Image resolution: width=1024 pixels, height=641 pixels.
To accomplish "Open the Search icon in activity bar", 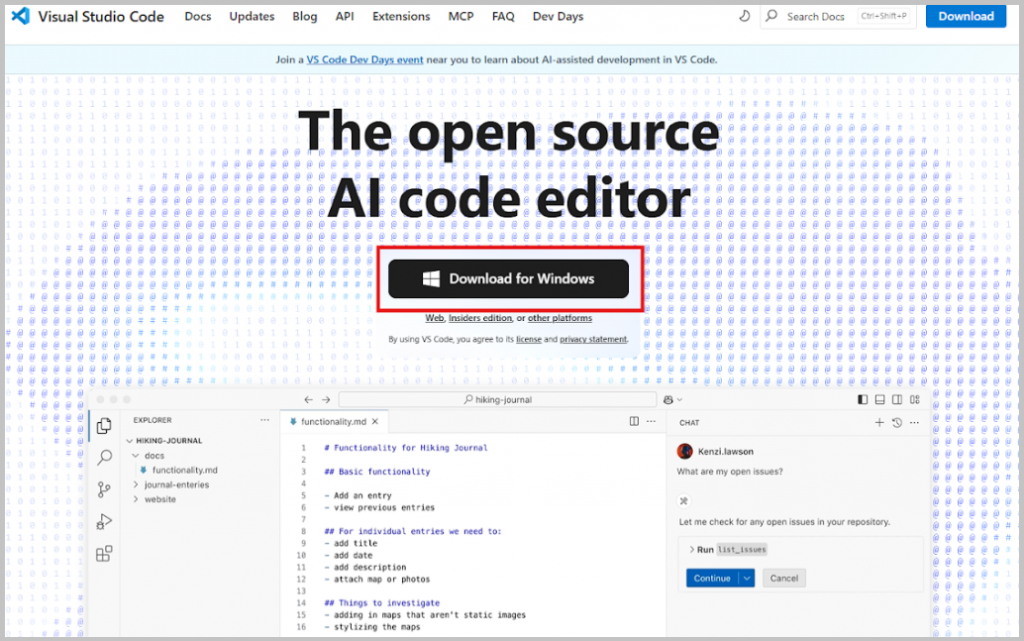I will pos(104,457).
